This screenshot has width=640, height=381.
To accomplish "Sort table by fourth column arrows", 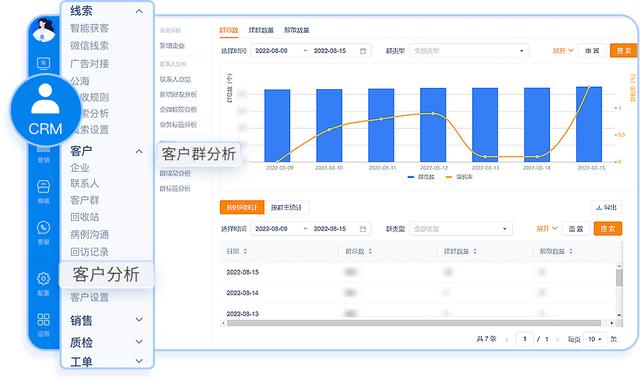I will coord(571,251).
